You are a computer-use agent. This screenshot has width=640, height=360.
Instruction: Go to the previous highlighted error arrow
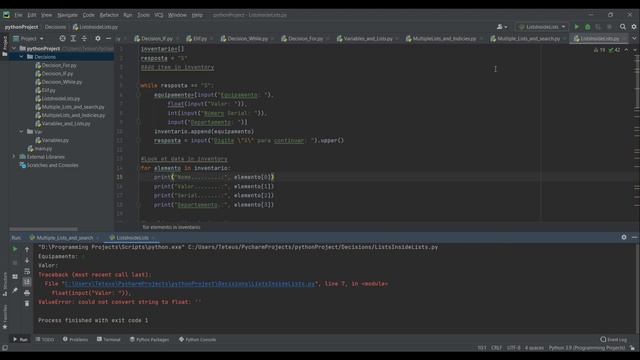click(x=626, y=50)
